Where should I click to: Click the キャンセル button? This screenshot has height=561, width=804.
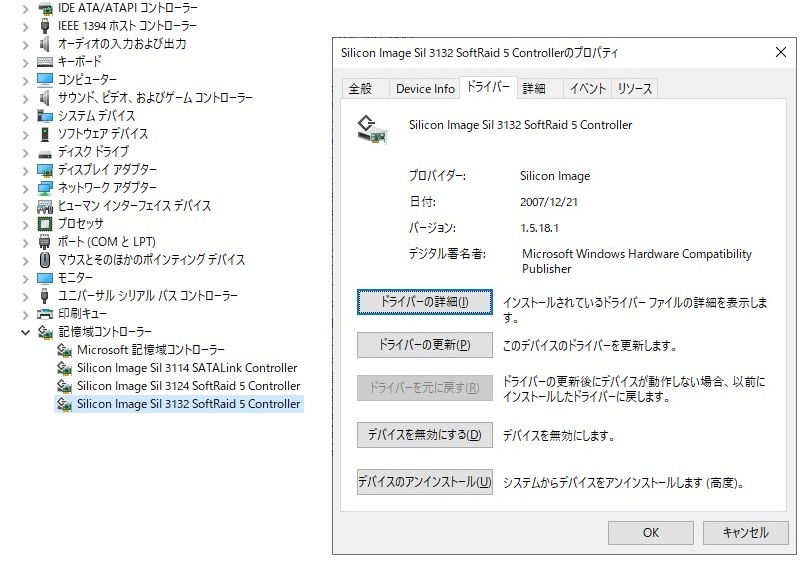pyautogui.click(x=746, y=533)
